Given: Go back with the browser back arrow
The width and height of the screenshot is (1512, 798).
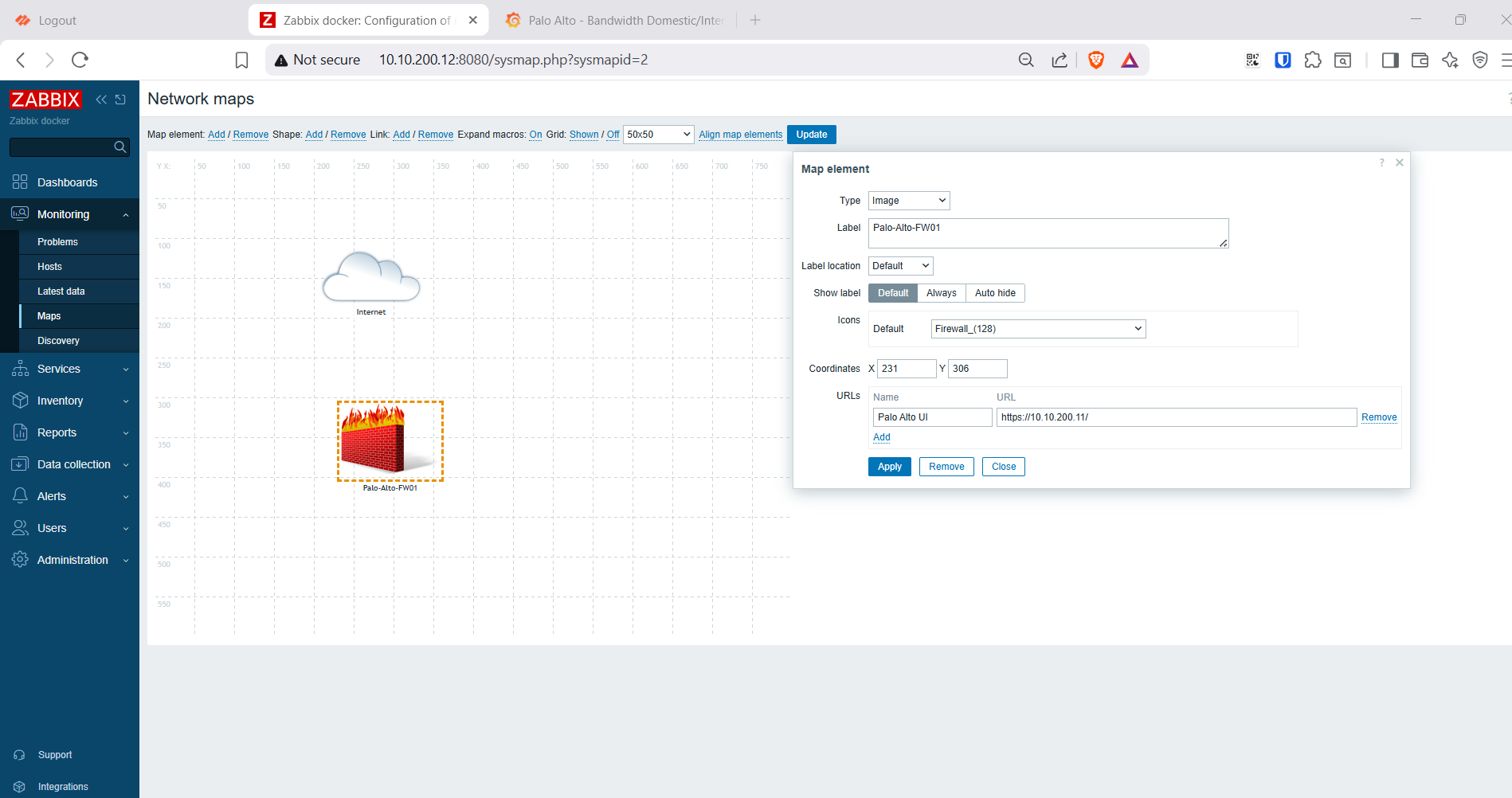Looking at the screenshot, I should point(22,60).
